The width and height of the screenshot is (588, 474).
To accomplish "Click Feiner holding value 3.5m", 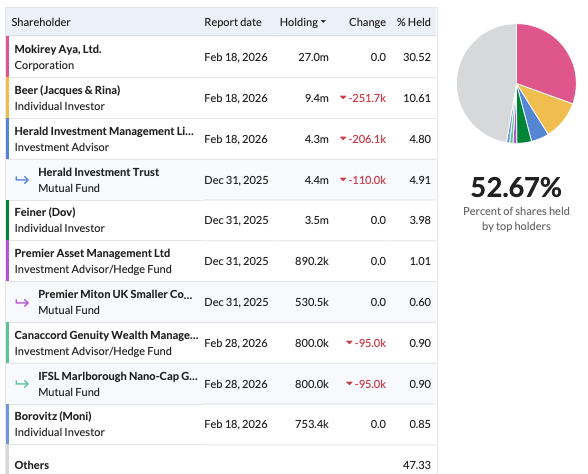I will [x=316, y=220].
